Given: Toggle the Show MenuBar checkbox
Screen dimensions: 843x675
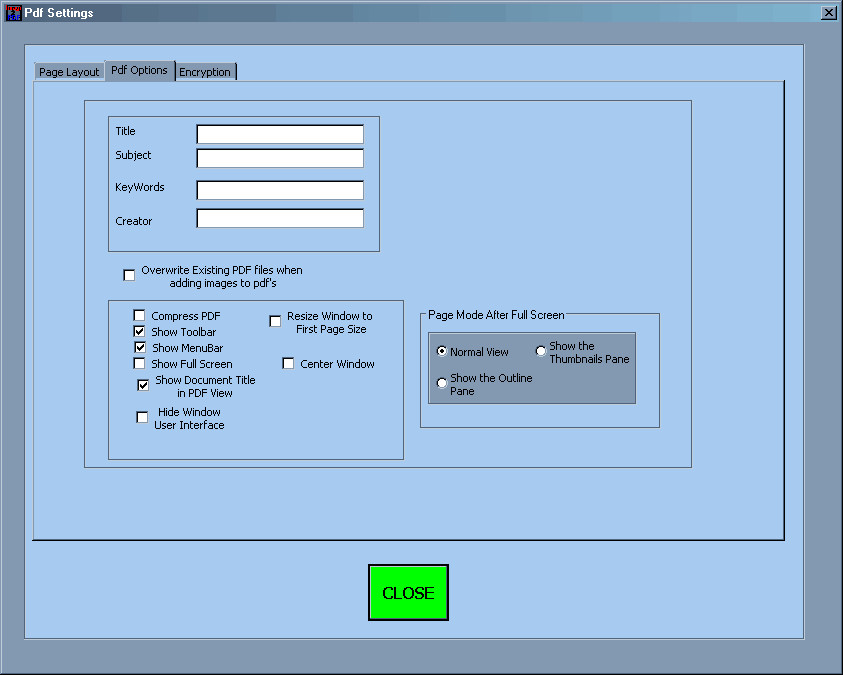Looking at the screenshot, I should click(140, 347).
